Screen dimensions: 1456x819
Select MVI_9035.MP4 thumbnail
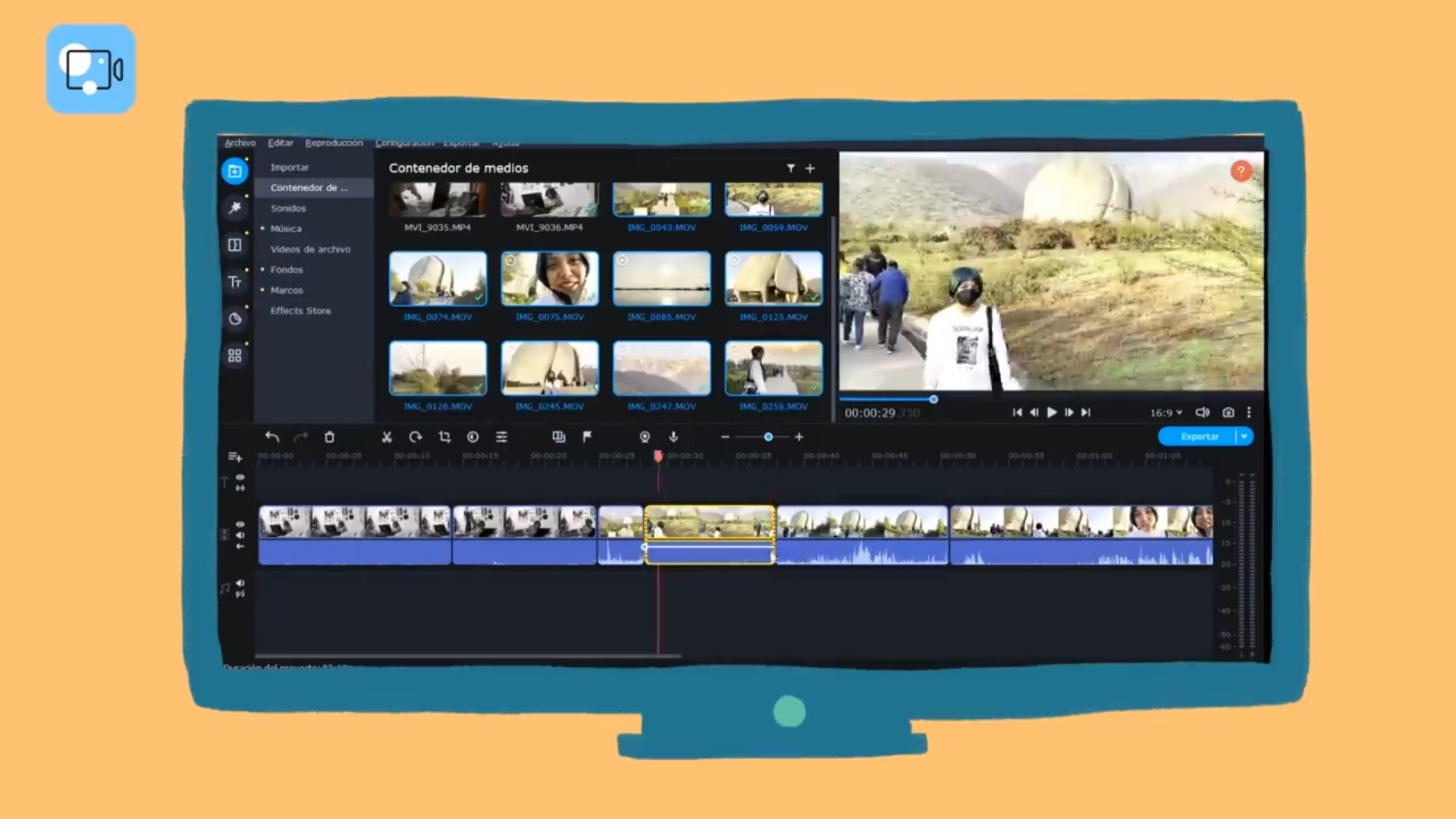[x=438, y=199]
